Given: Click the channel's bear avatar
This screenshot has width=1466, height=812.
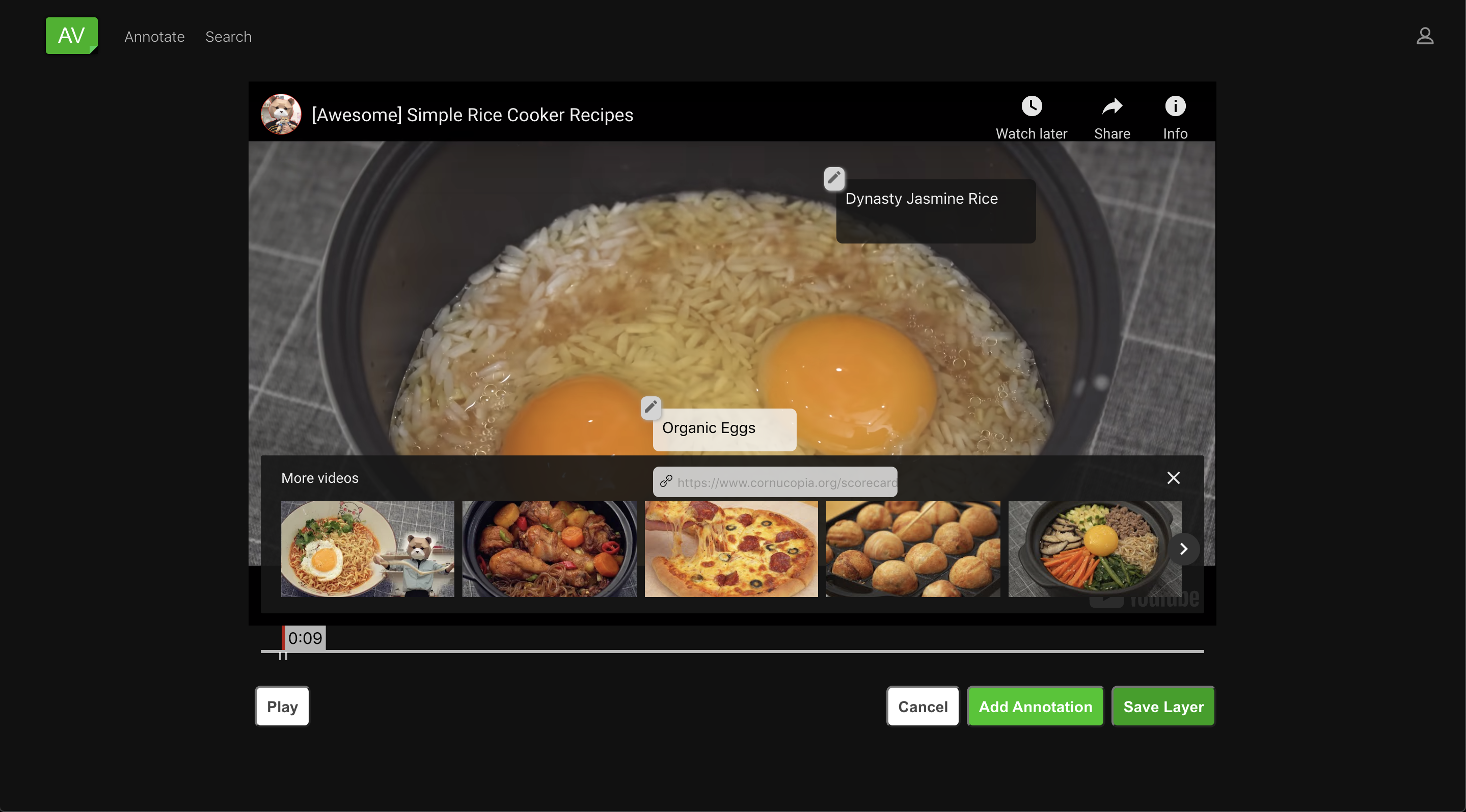Looking at the screenshot, I should click(280, 114).
